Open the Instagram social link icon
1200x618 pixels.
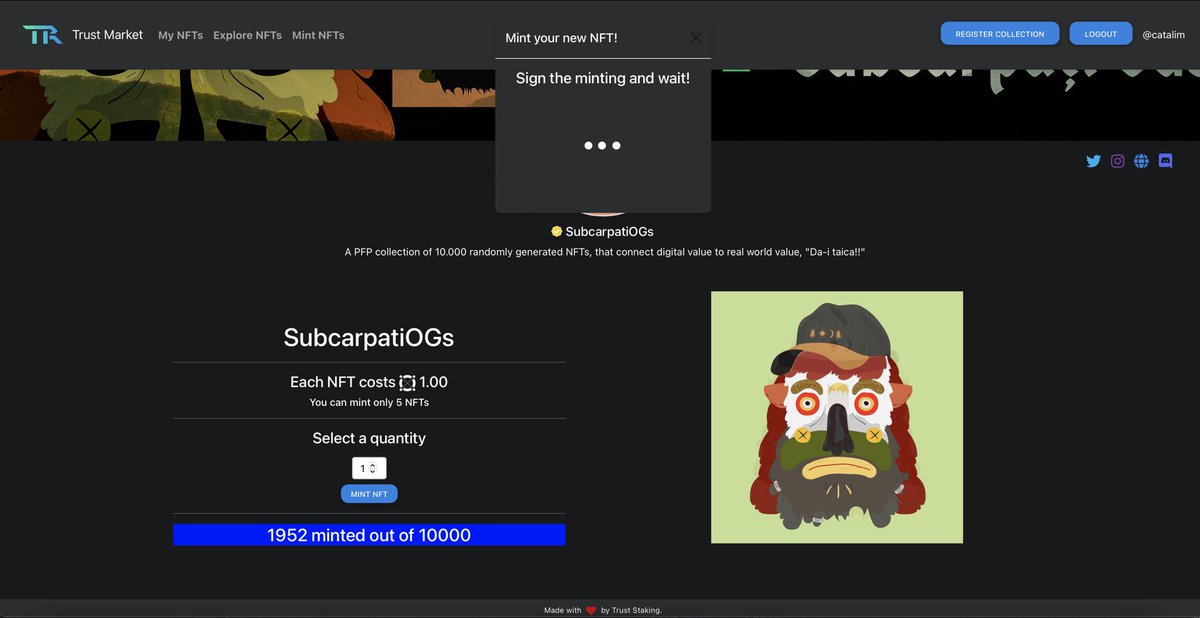point(1118,161)
